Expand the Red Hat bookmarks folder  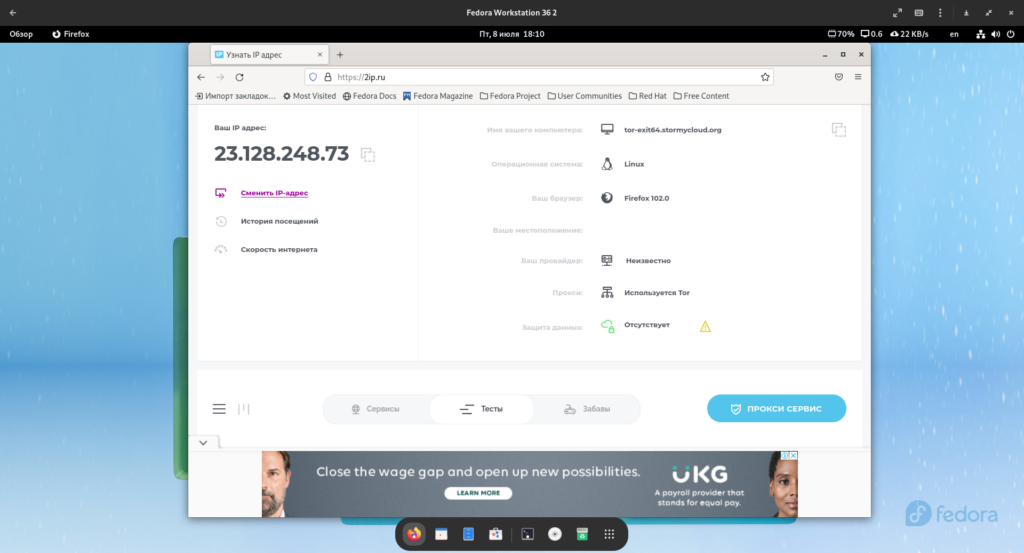point(647,96)
